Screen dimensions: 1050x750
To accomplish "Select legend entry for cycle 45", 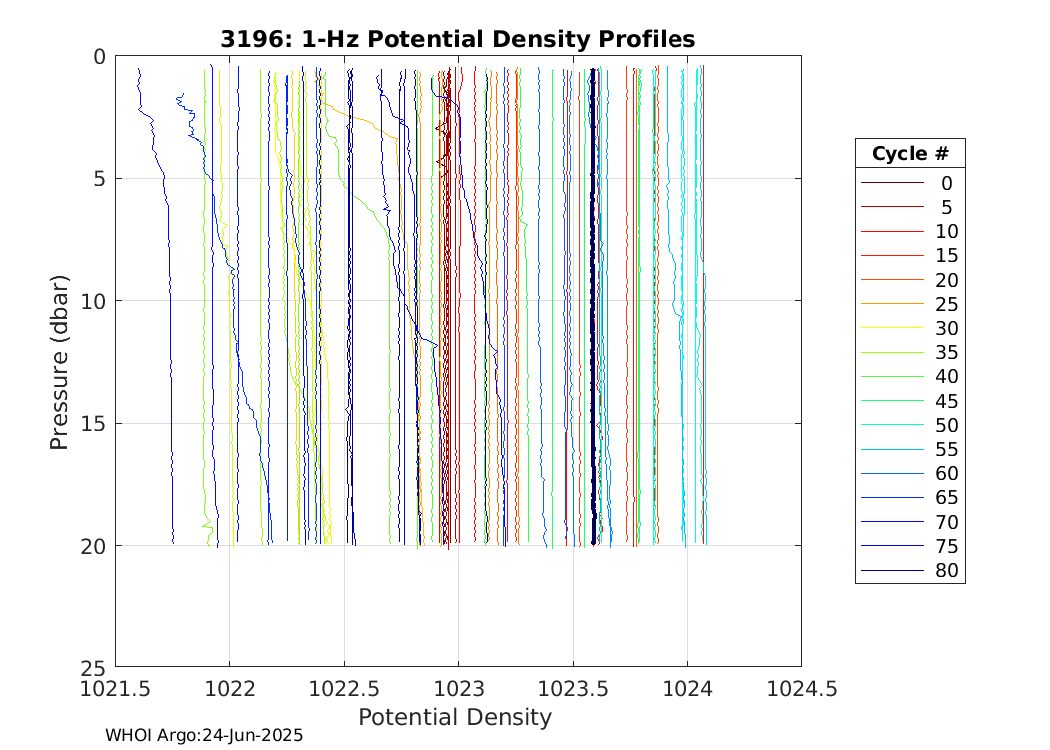I will 909,401.
